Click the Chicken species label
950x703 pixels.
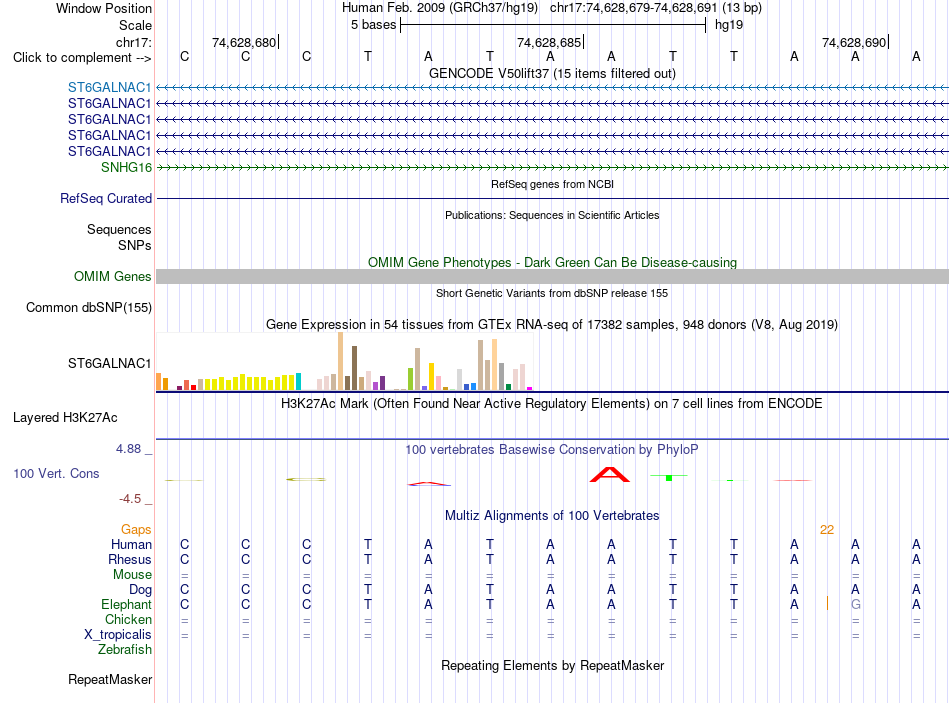(x=128, y=619)
